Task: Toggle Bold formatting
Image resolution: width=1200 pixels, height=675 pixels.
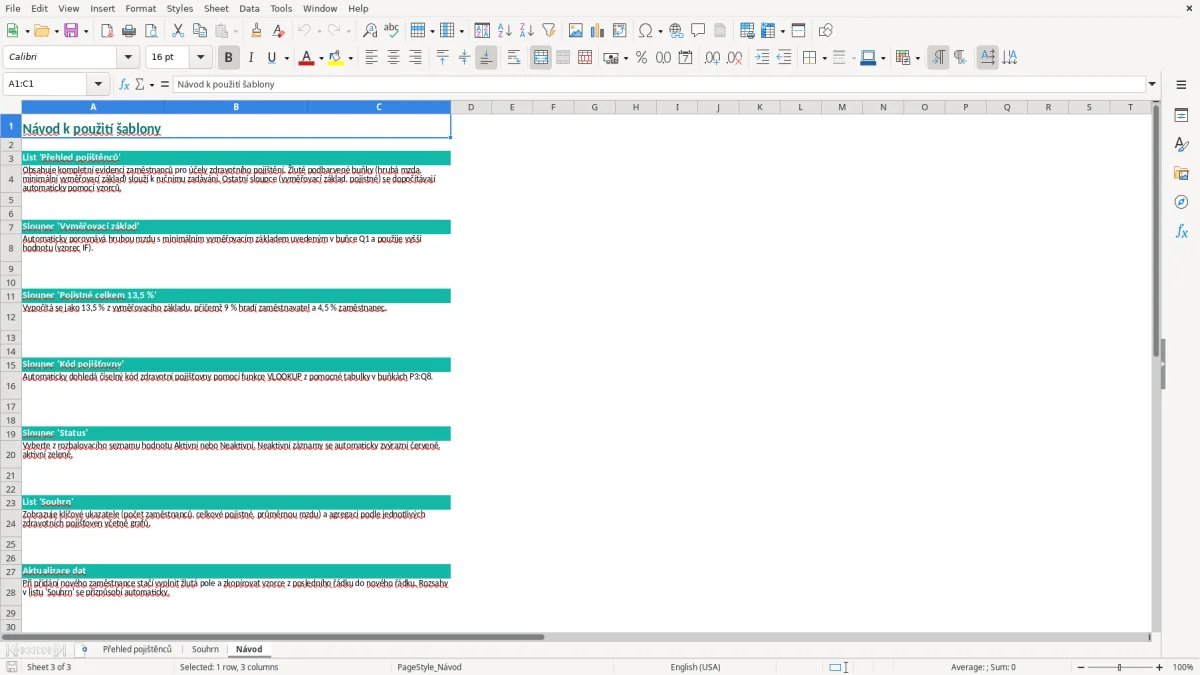Action: pyautogui.click(x=228, y=58)
